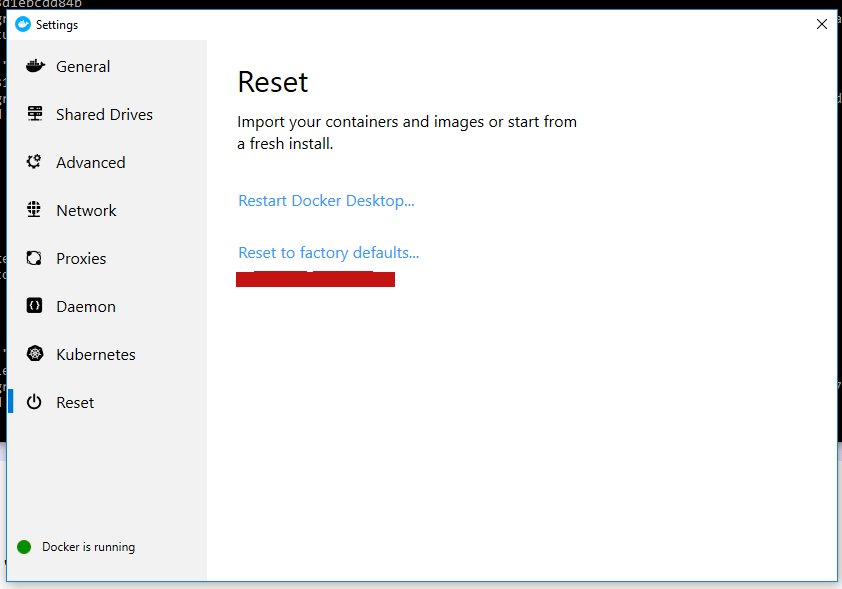This screenshot has height=589, width=842.
Task: Click the Network globe icon
Action: point(34,209)
